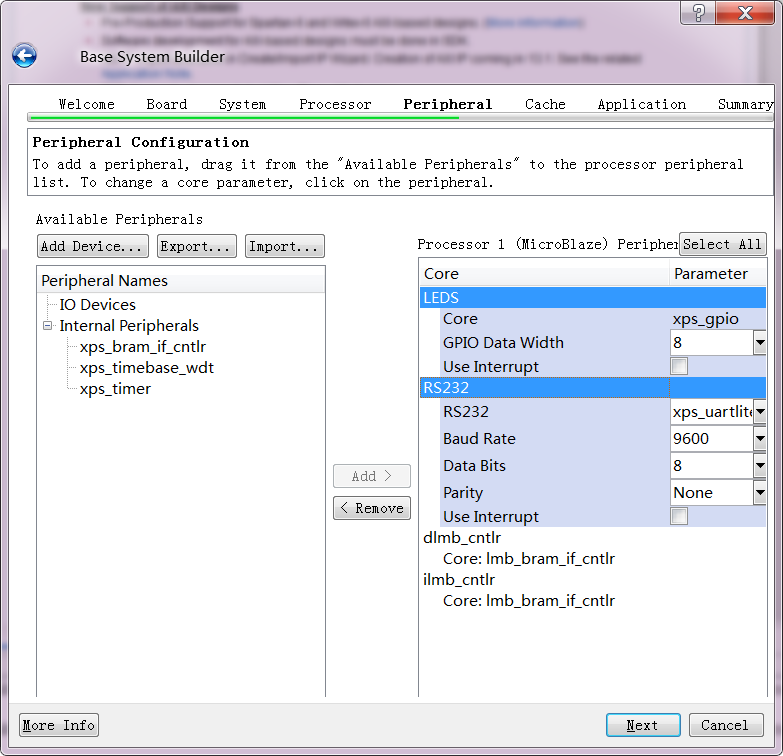This screenshot has width=783, height=756.
Task: Open the Data Bits dropdown
Action: pyautogui.click(x=759, y=465)
